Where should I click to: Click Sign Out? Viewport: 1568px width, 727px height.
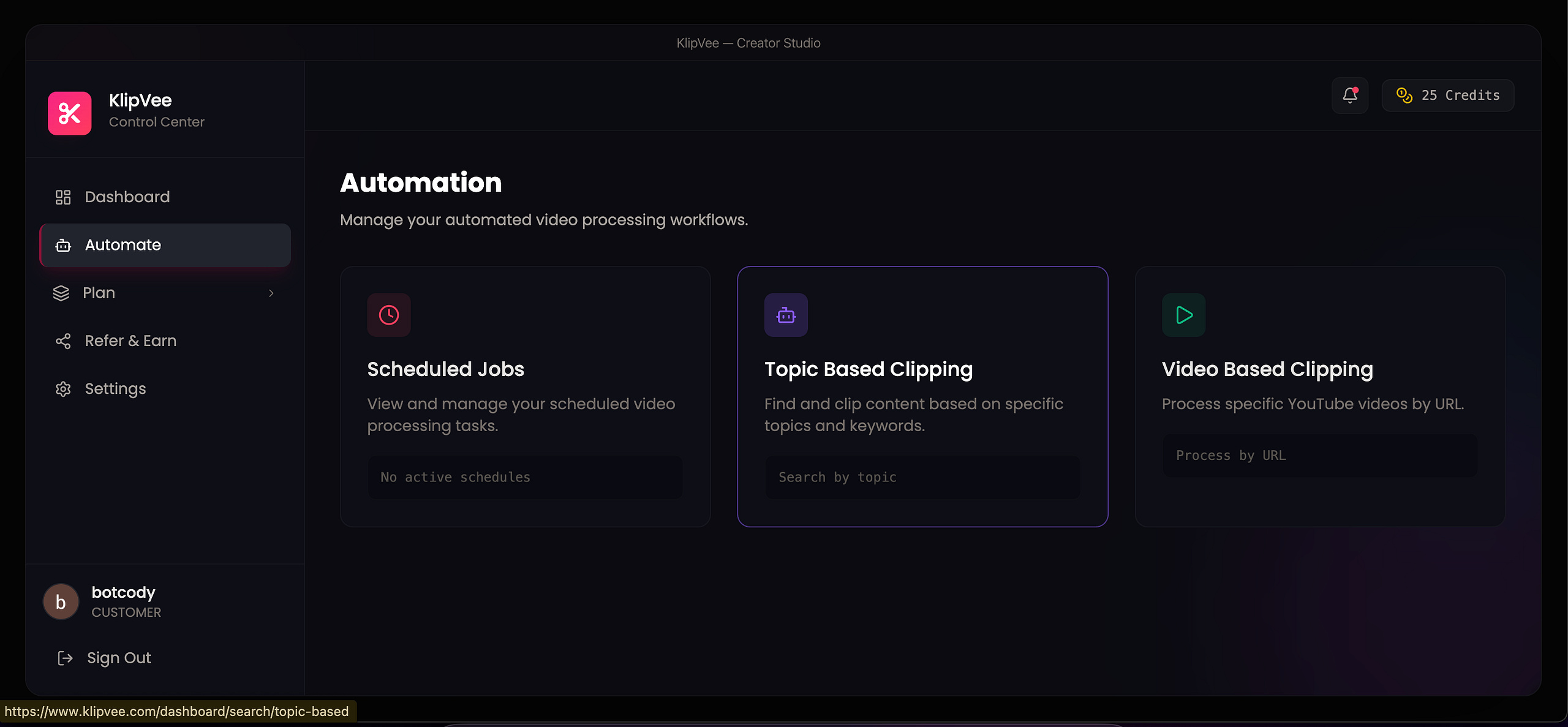119,658
